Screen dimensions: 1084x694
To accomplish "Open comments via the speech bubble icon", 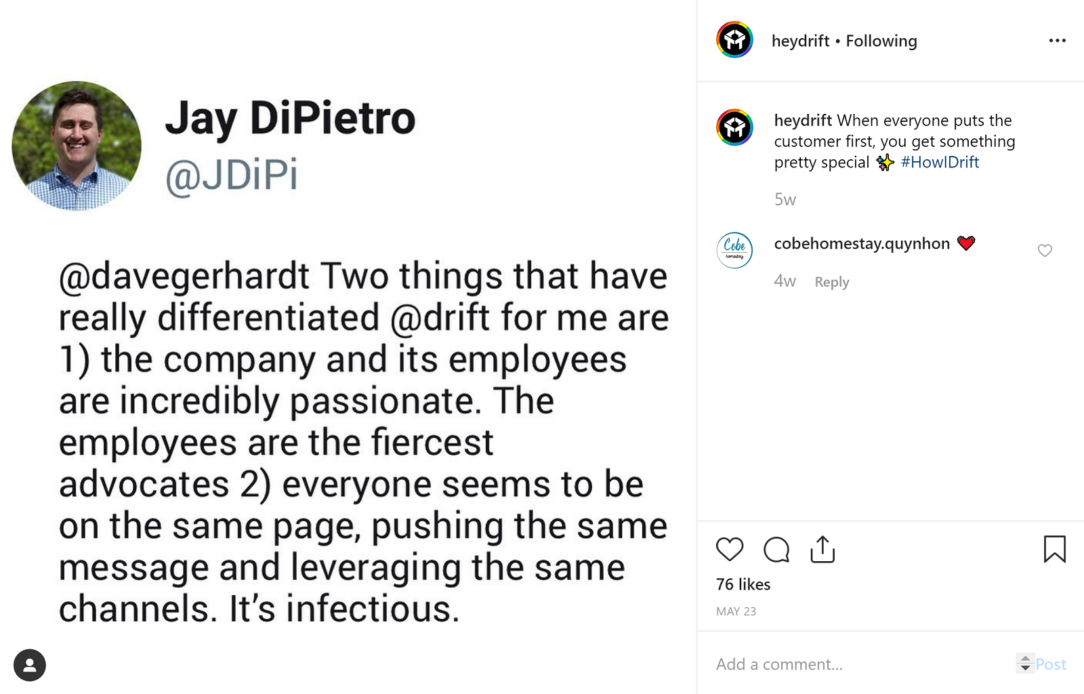I will point(776,549).
